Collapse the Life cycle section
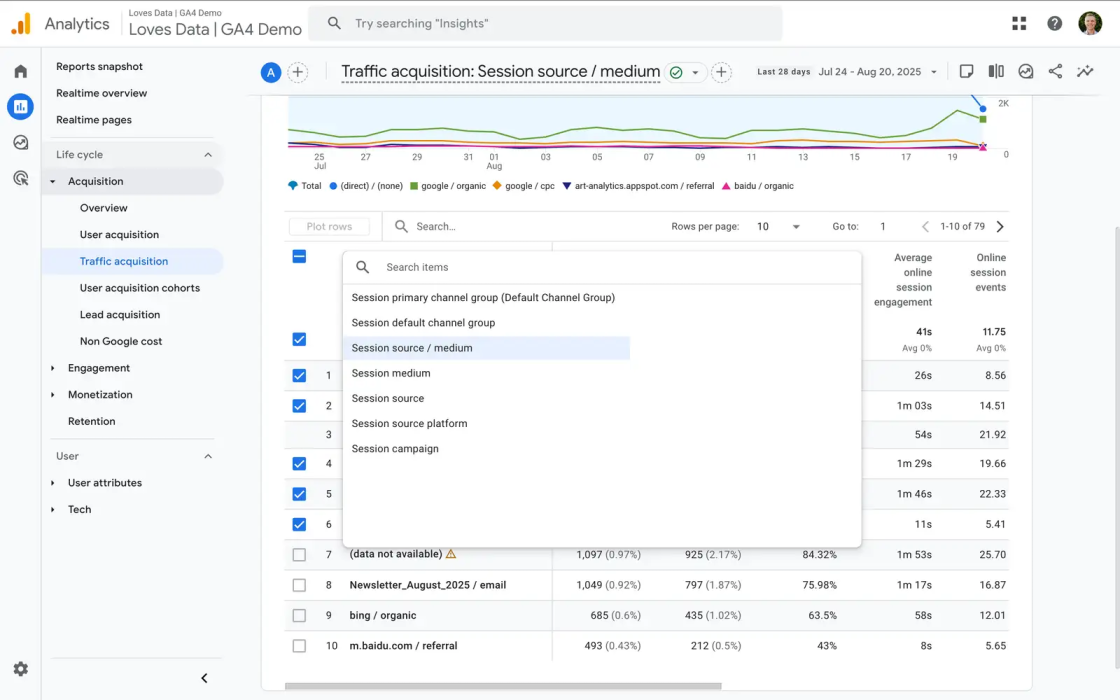 (x=207, y=155)
